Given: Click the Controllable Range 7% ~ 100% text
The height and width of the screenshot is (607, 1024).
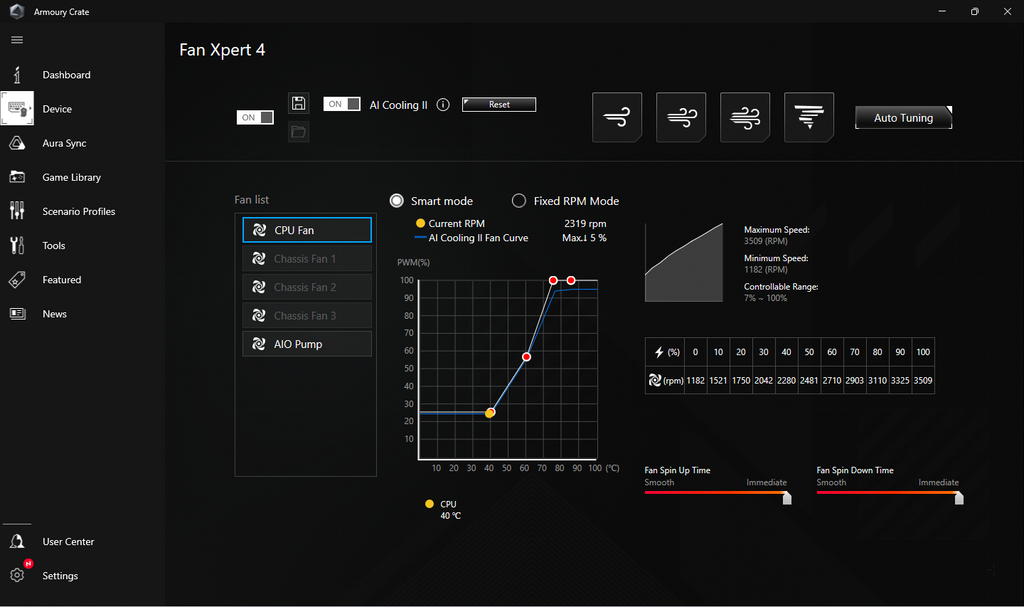Looking at the screenshot, I should pyautogui.click(x=780, y=292).
